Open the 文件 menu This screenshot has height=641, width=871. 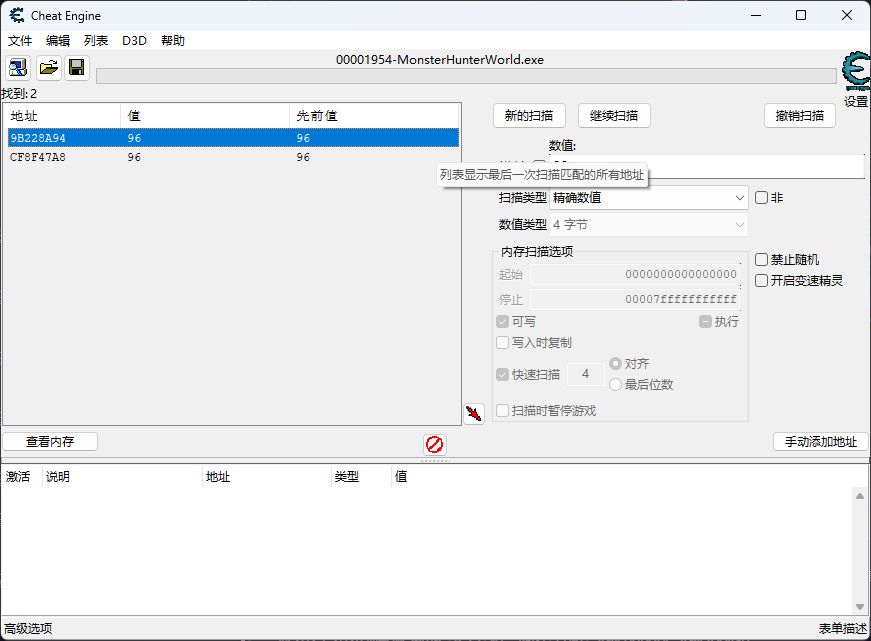point(20,41)
